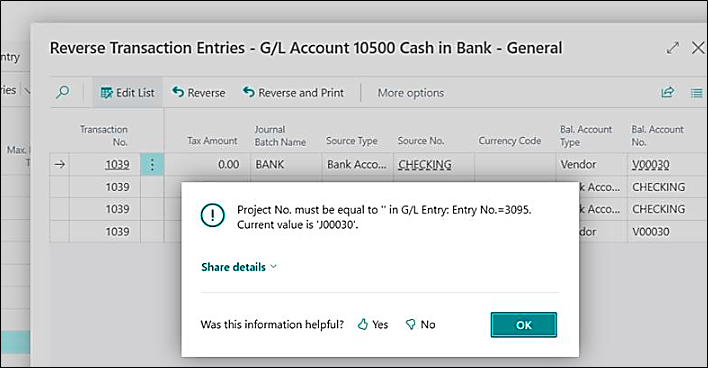708x368 pixels.
Task: Click the thumbs-up Yes feedback option
Action: click(x=373, y=324)
